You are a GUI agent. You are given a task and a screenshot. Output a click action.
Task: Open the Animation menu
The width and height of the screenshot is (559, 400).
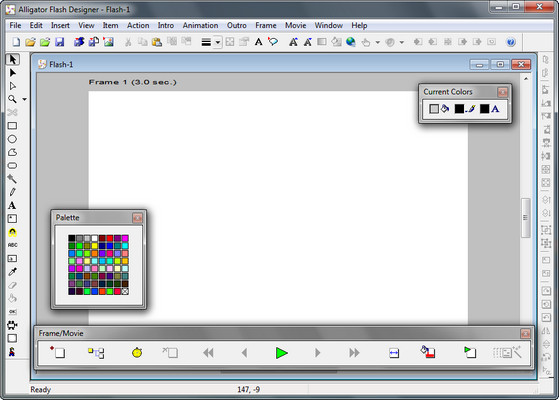[x=200, y=25]
